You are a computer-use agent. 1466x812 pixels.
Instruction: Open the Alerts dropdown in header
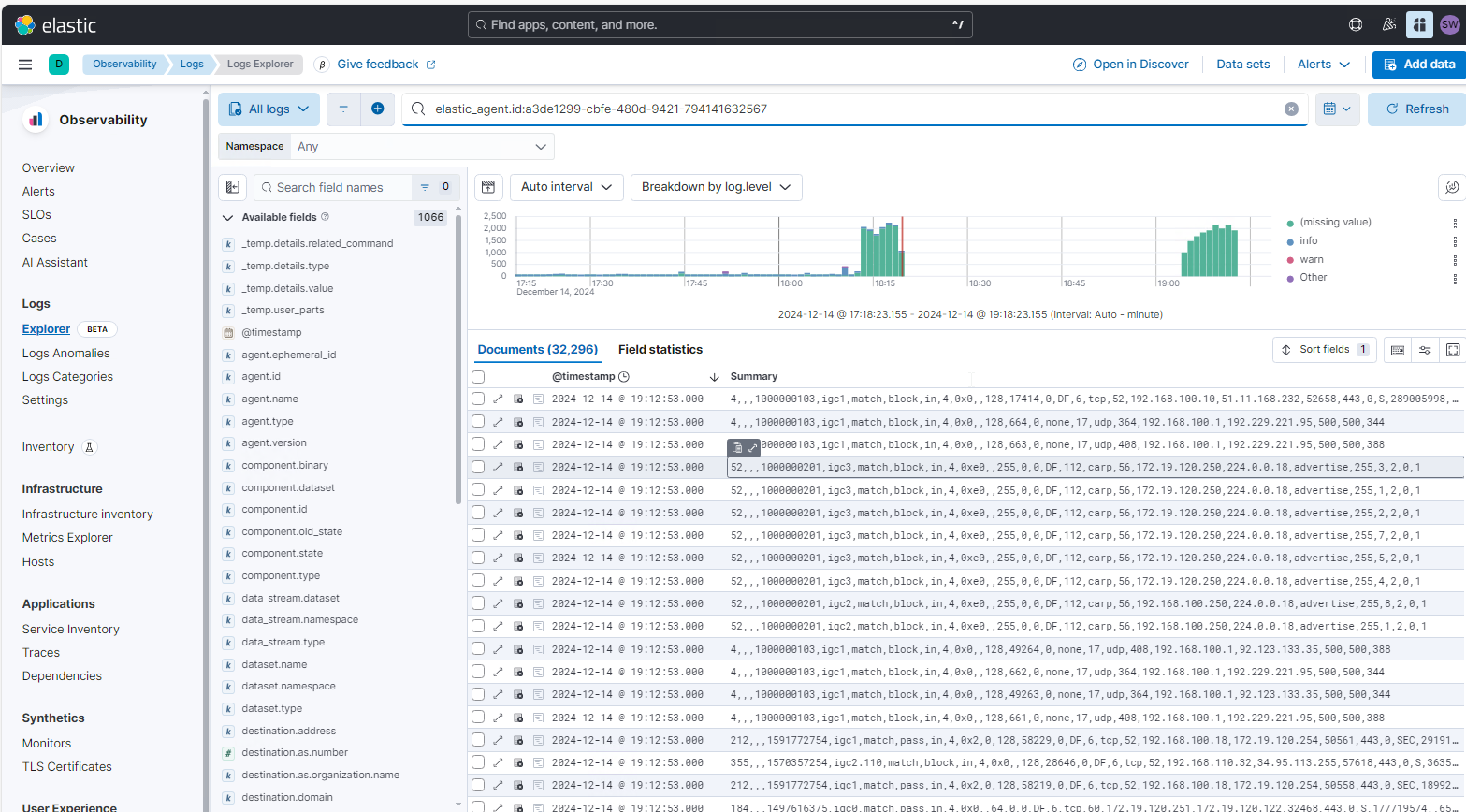click(x=1324, y=65)
